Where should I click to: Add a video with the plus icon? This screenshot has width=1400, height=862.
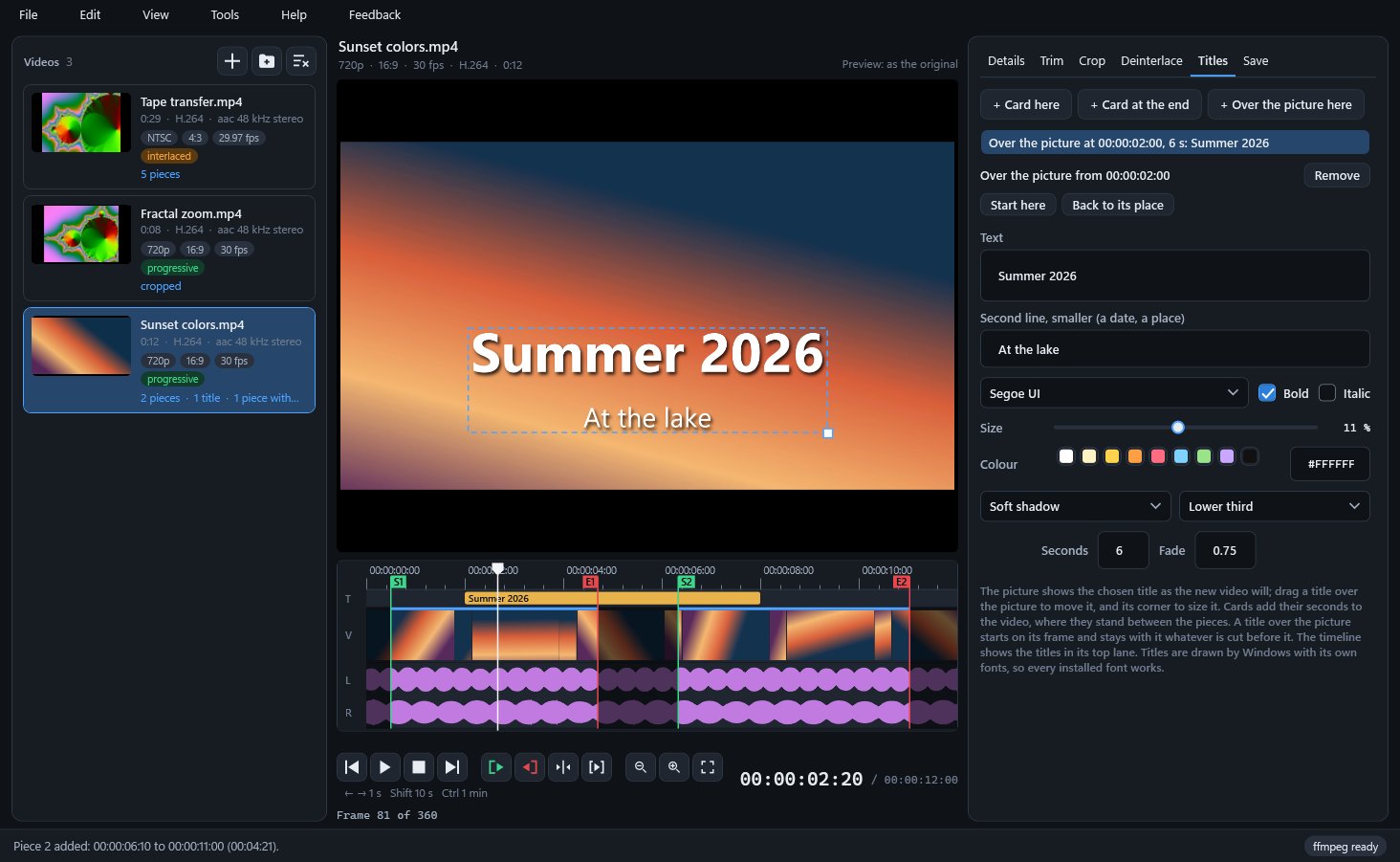(232, 61)
